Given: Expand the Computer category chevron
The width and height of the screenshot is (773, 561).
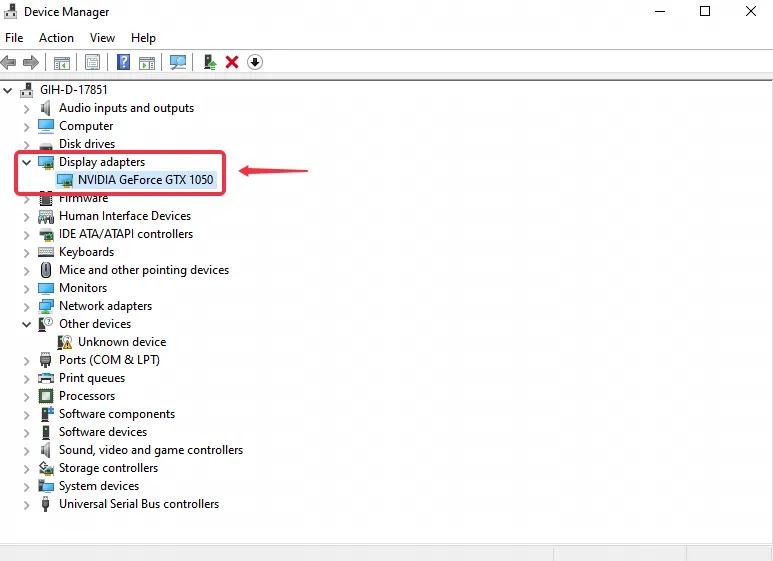Looking at the screenshot, I should point(27,127).
